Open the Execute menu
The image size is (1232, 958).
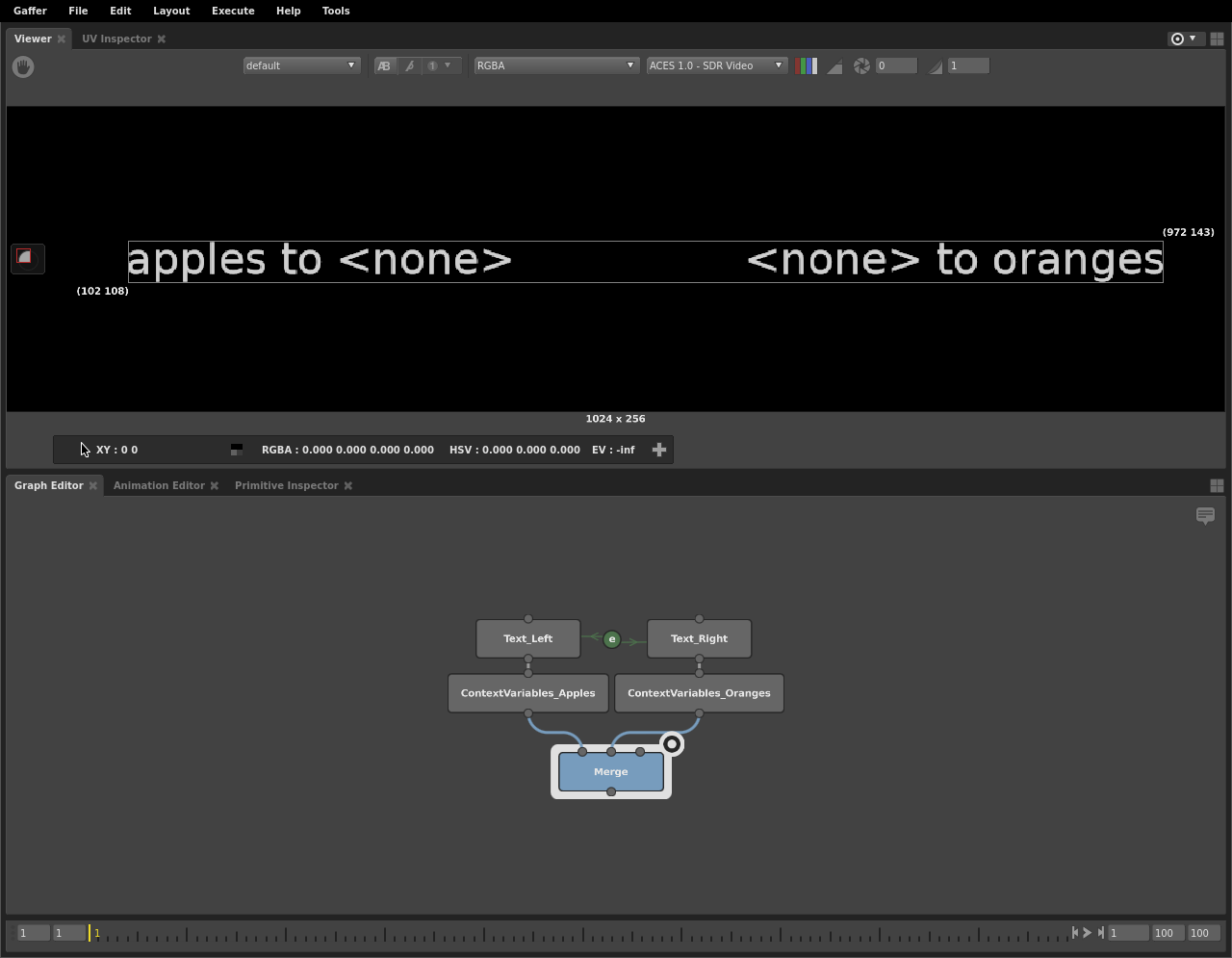(233, 11)
